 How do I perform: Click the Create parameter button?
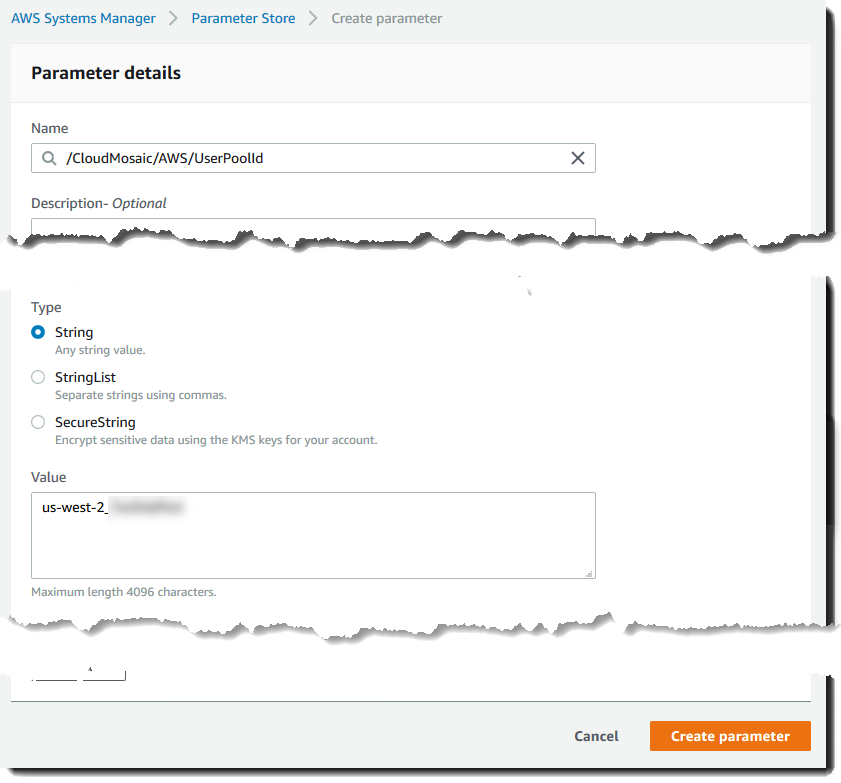pos(730,736)
